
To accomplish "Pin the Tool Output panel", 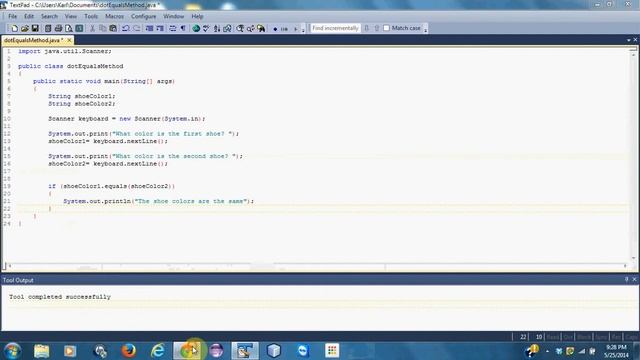I will click(627, 279).
